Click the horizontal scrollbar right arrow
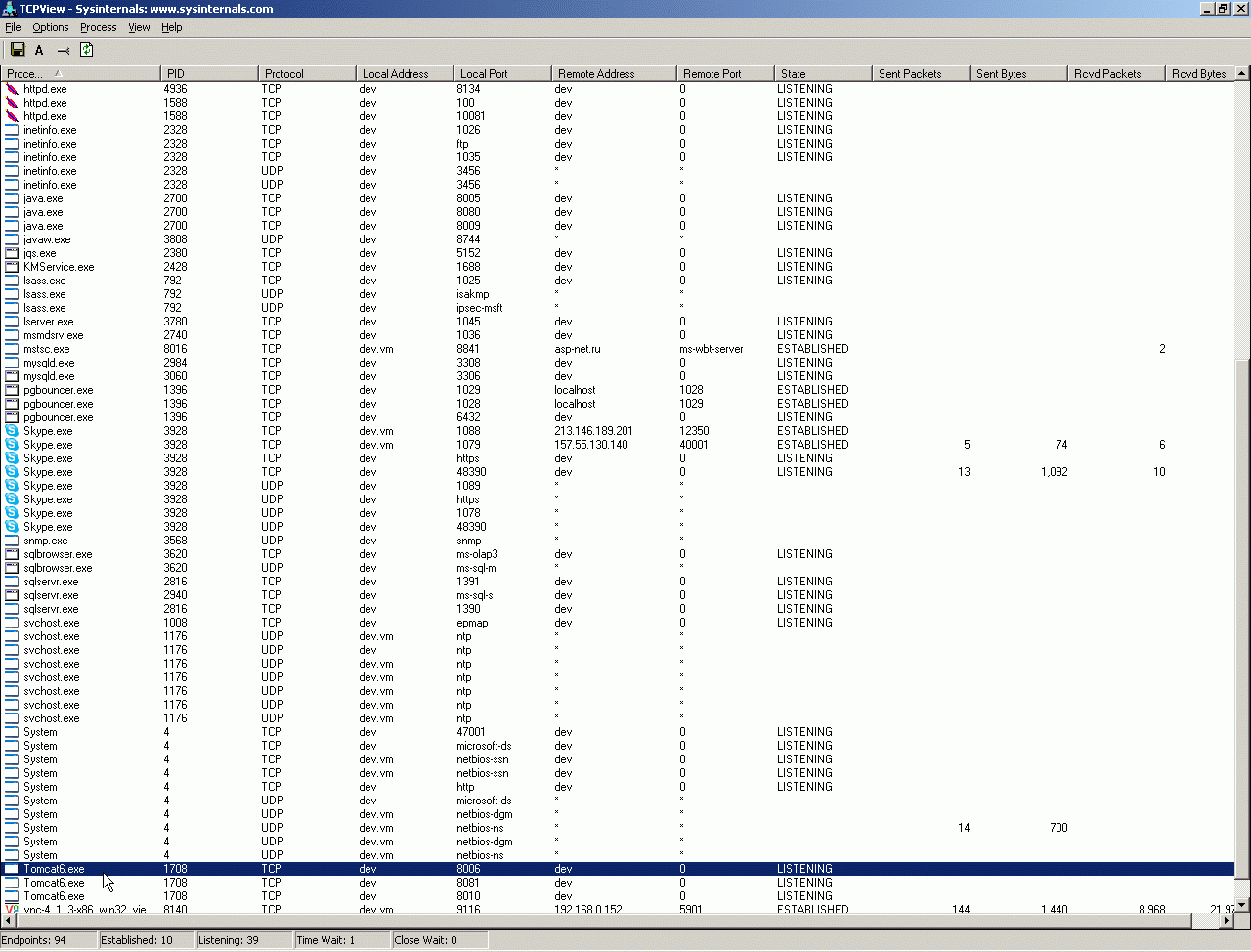This screenshot has height=952, width=1251. pyautogui.click(x=1228, y=920)
